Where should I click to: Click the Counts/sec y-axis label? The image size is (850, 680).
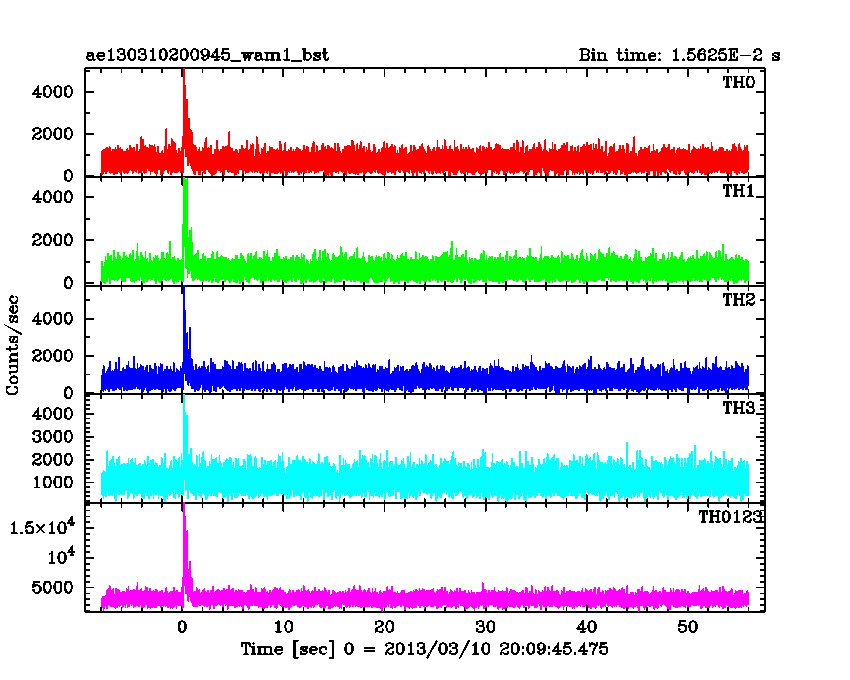click(x=12, y=345)
